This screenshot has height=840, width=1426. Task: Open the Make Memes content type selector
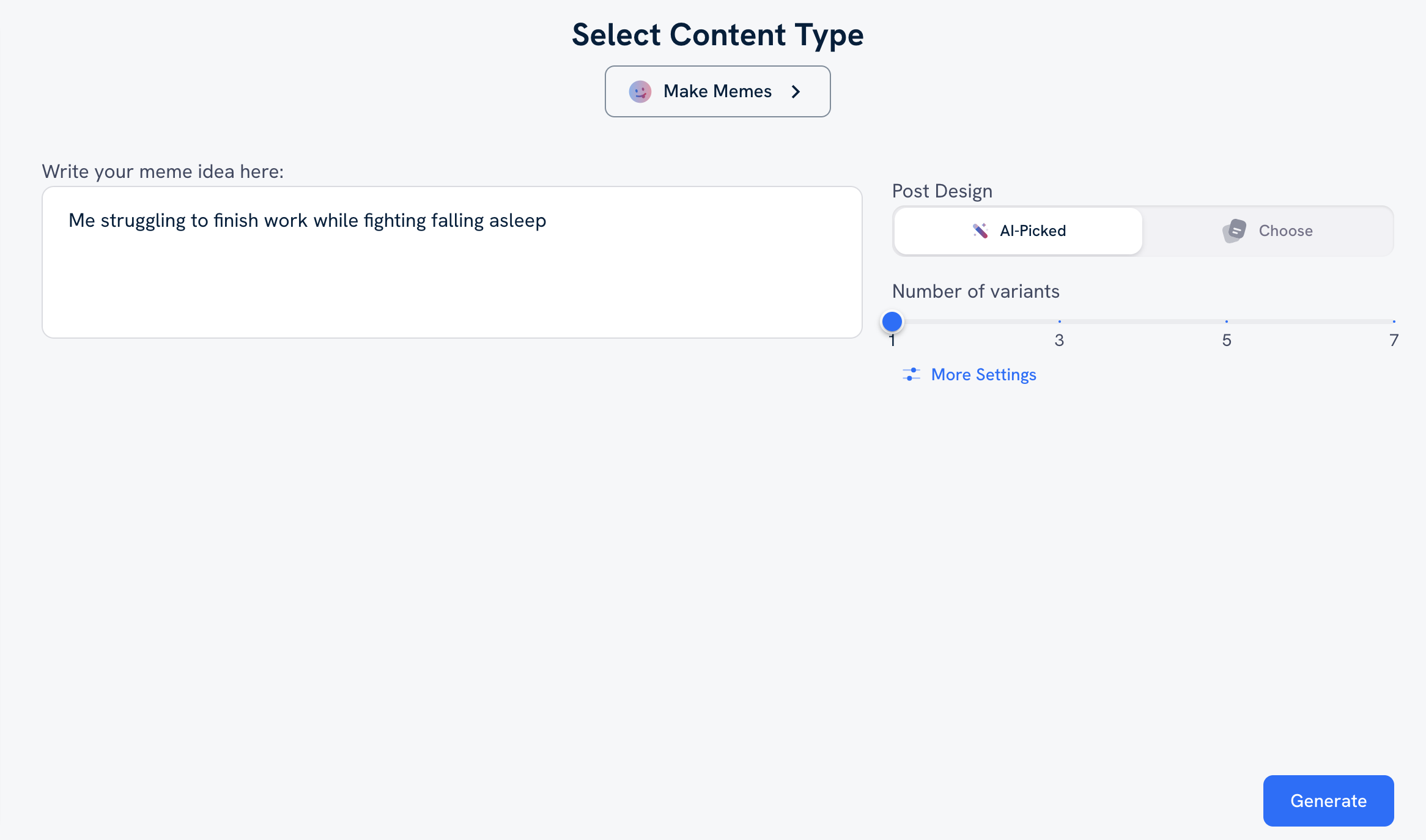pyautogui.click(x=717, y=91)
